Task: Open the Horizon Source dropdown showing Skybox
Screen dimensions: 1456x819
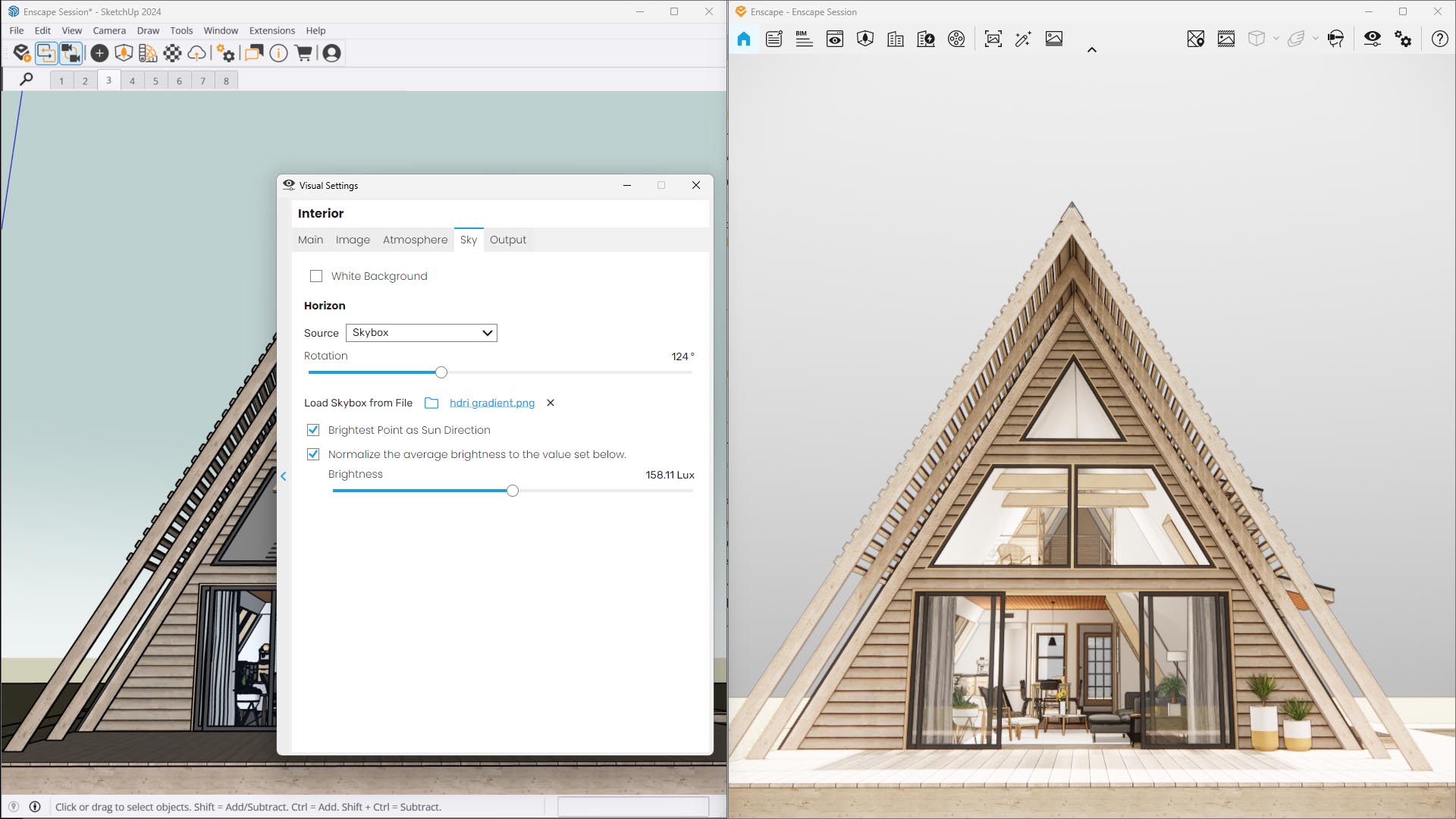Action: pyautogui.click(x=421, y=333)
